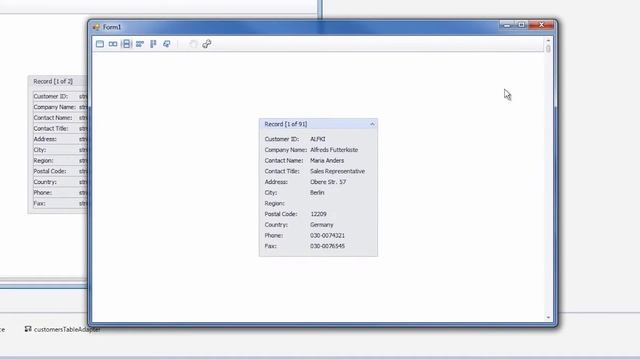Click the pan hand icon in toolbar

[x=193, y=44]
